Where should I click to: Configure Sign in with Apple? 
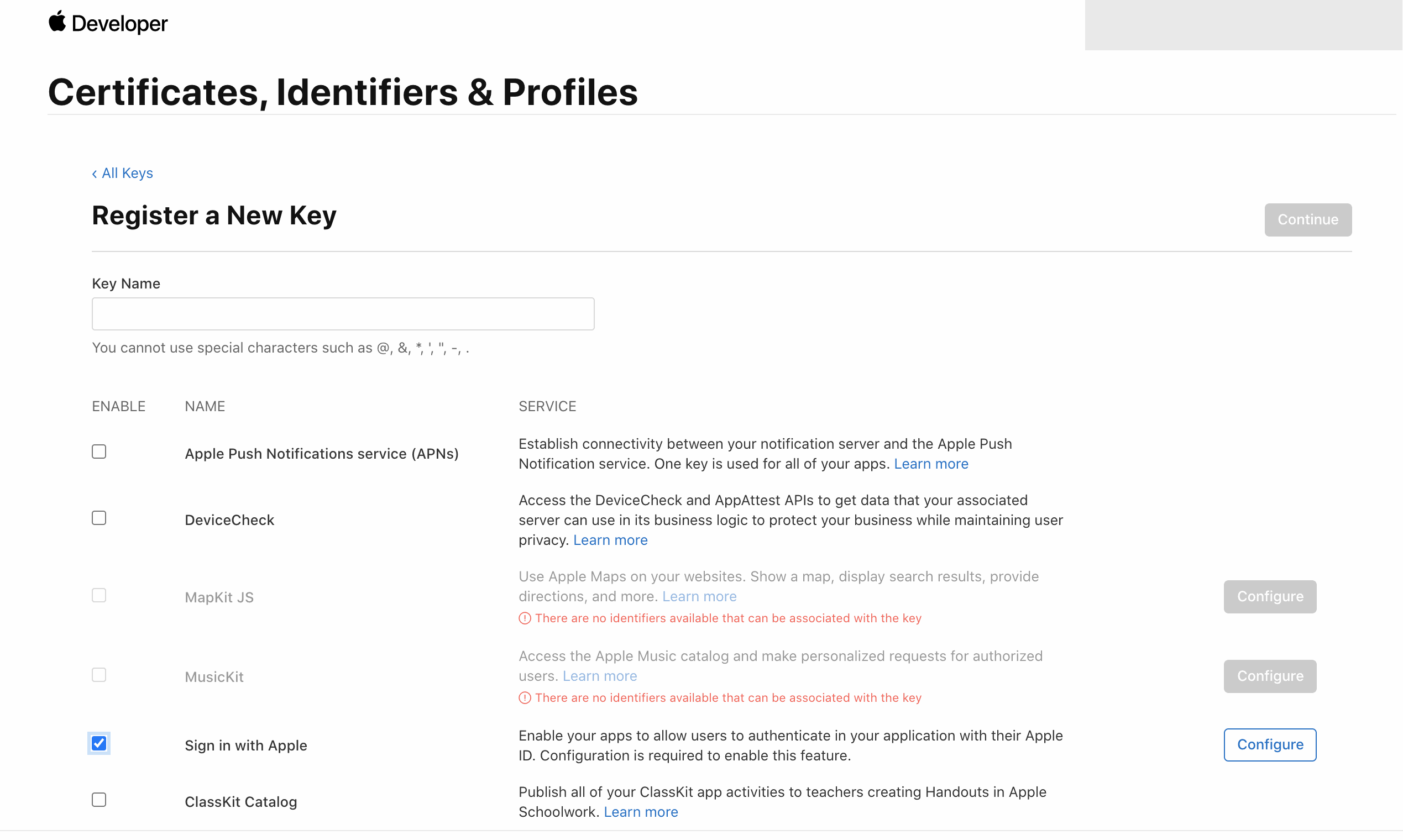1269,745
